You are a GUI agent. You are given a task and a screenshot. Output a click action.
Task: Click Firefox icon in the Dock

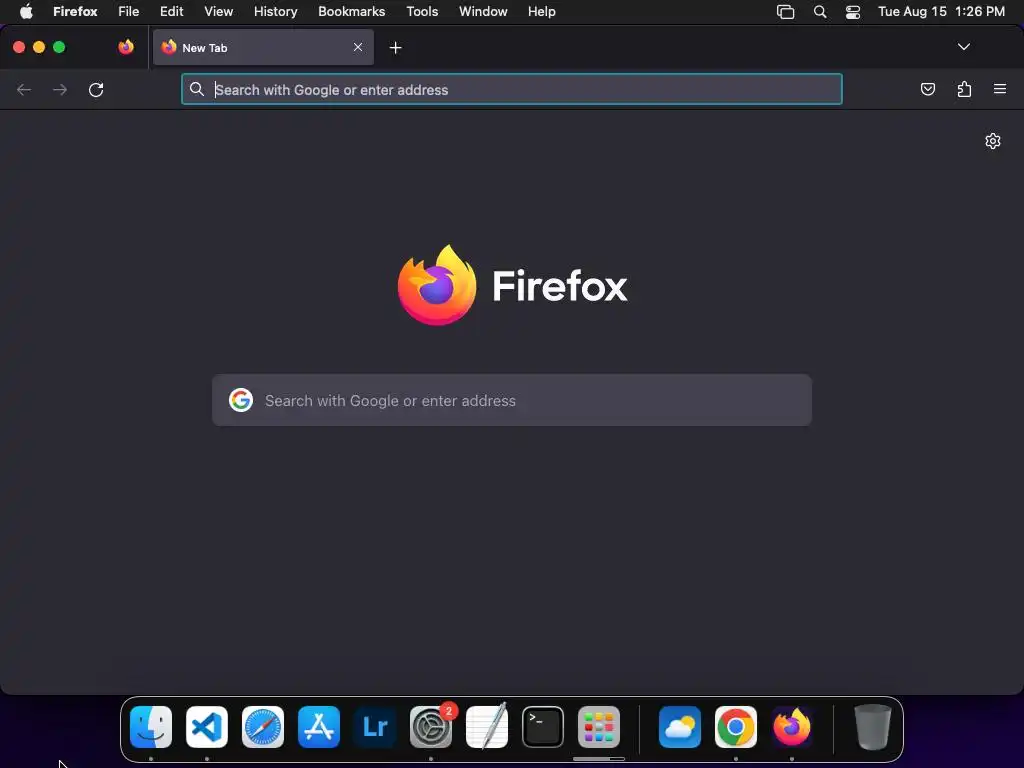(x=792, y=726)
